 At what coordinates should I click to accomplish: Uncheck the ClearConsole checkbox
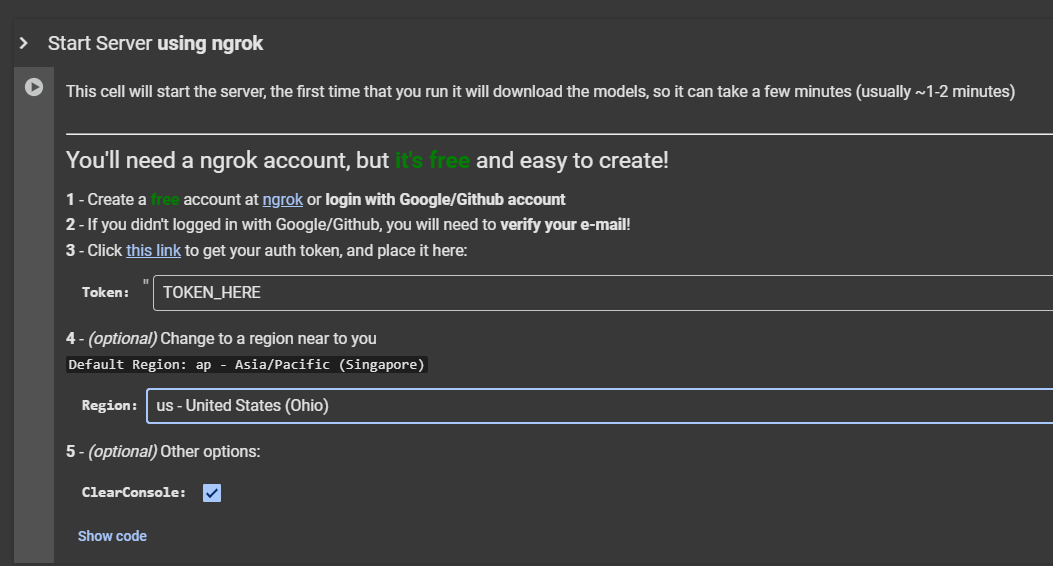click(212, 493)
